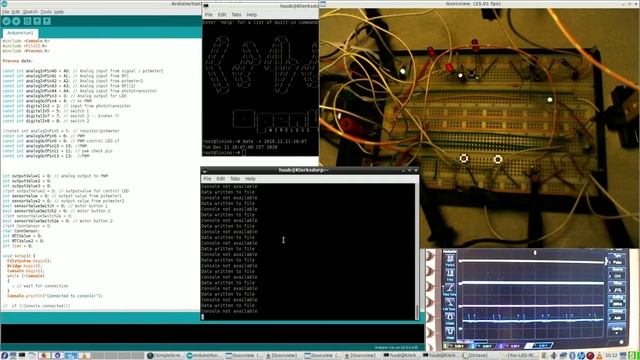Click the '#include <Console.h>' line in the sketch
640x360 pixels.
(x=26, y=41)
